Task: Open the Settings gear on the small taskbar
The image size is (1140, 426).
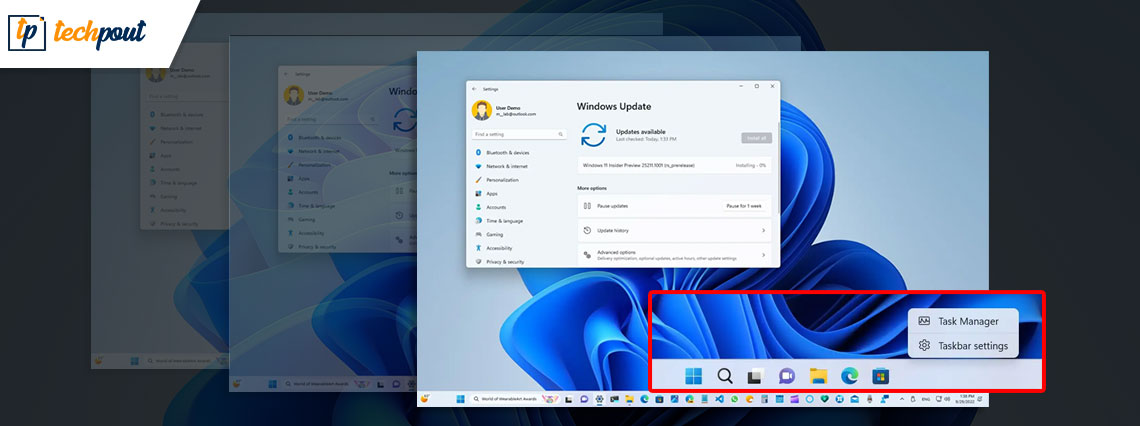Action: (x=599, y=399)
